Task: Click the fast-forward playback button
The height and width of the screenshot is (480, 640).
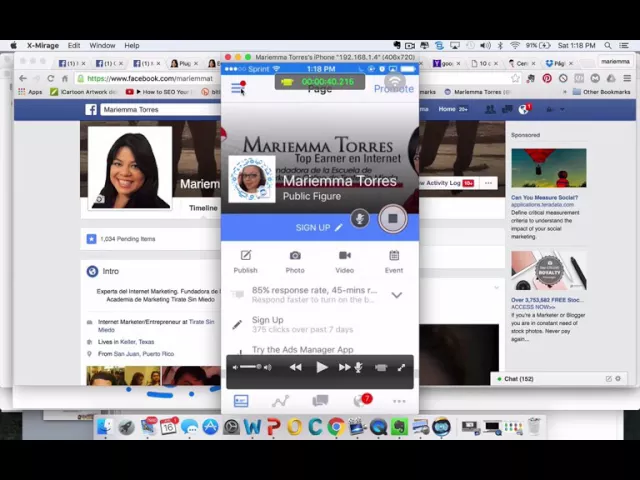Action: click(344, 367)
